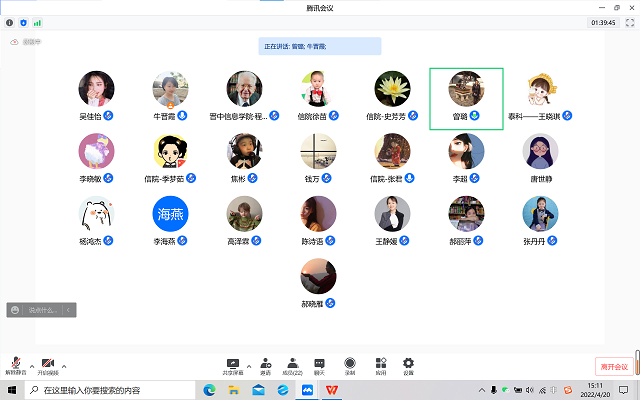Viewport: 640px width, 400px height.
Task: Click muted mic icon next to 王静媛
Action: (x=404, y=240)
